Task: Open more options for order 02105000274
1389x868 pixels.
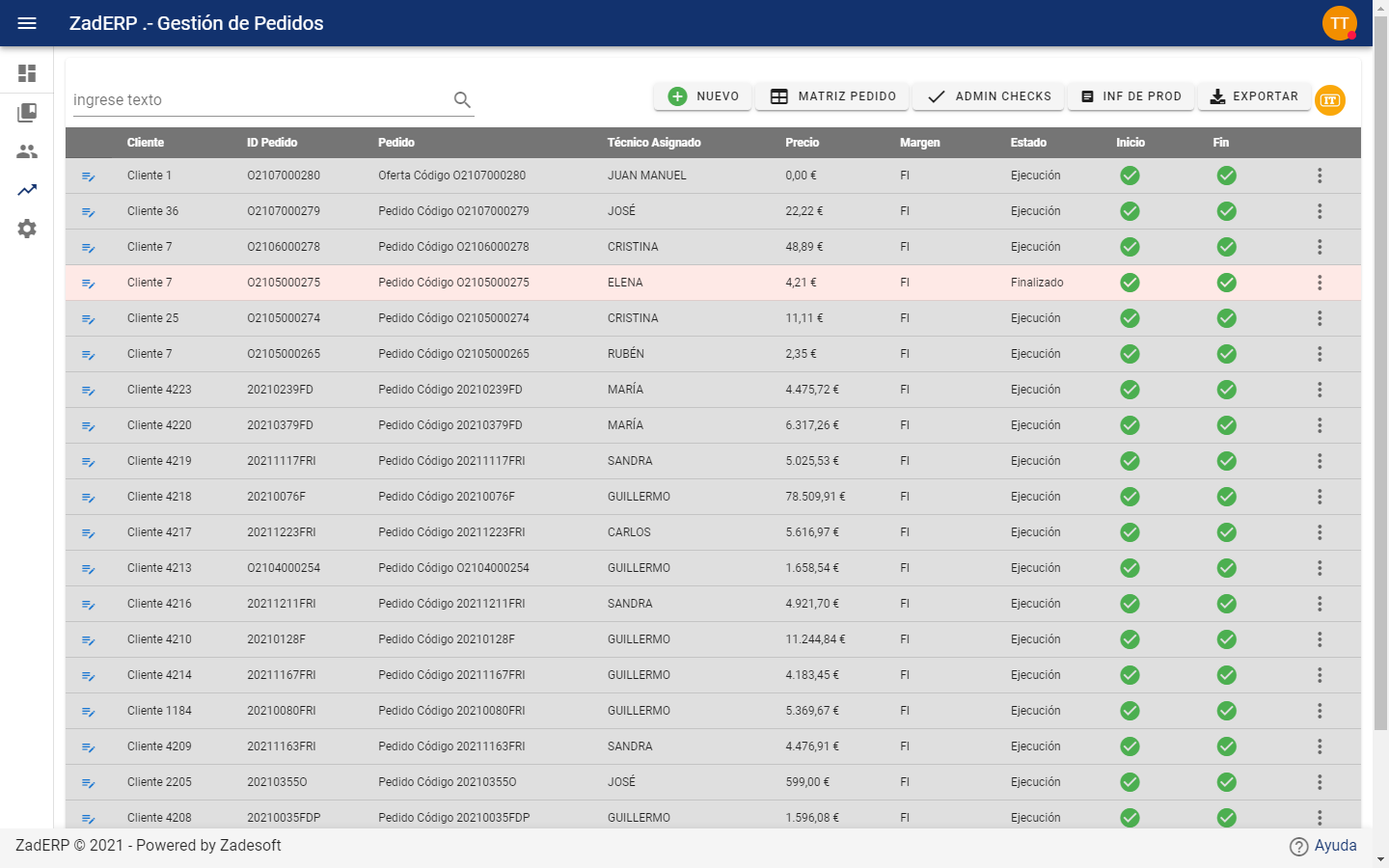Action: point(1320,318)
